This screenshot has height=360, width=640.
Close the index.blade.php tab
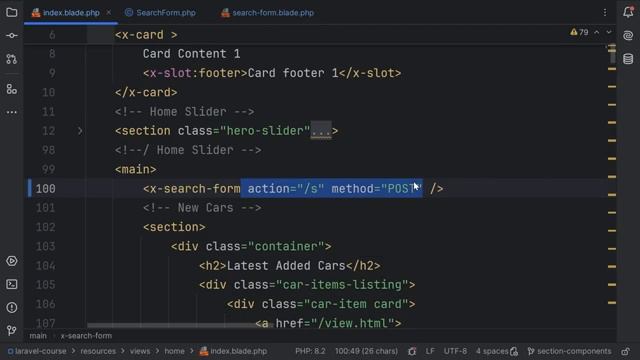pos(109,13)
